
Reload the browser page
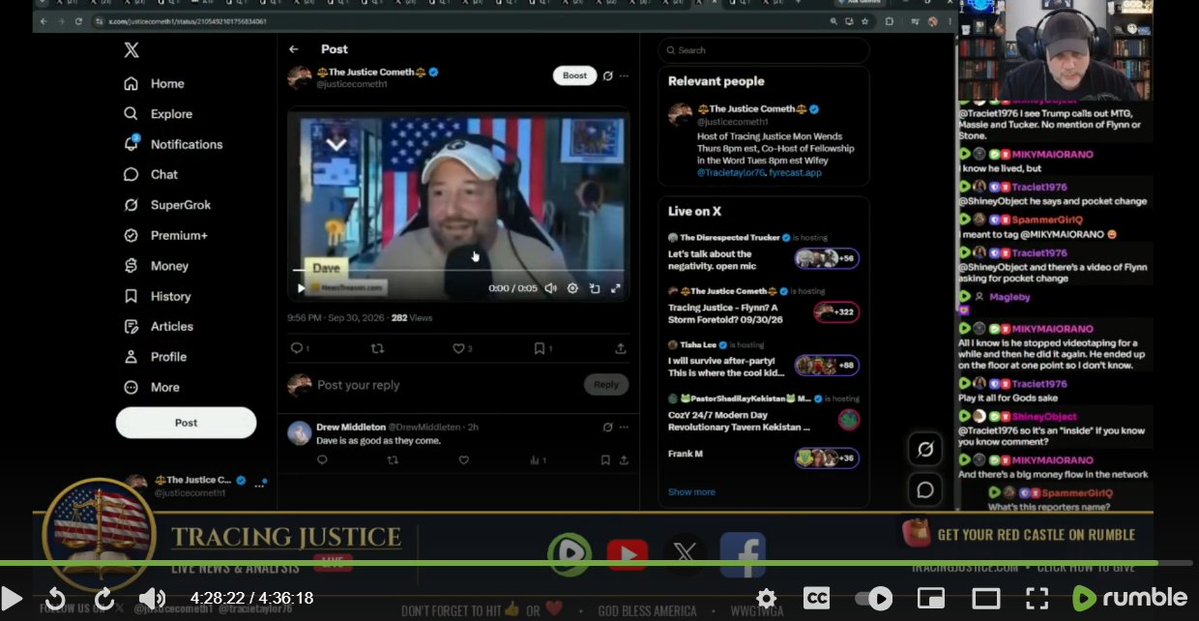78,21
